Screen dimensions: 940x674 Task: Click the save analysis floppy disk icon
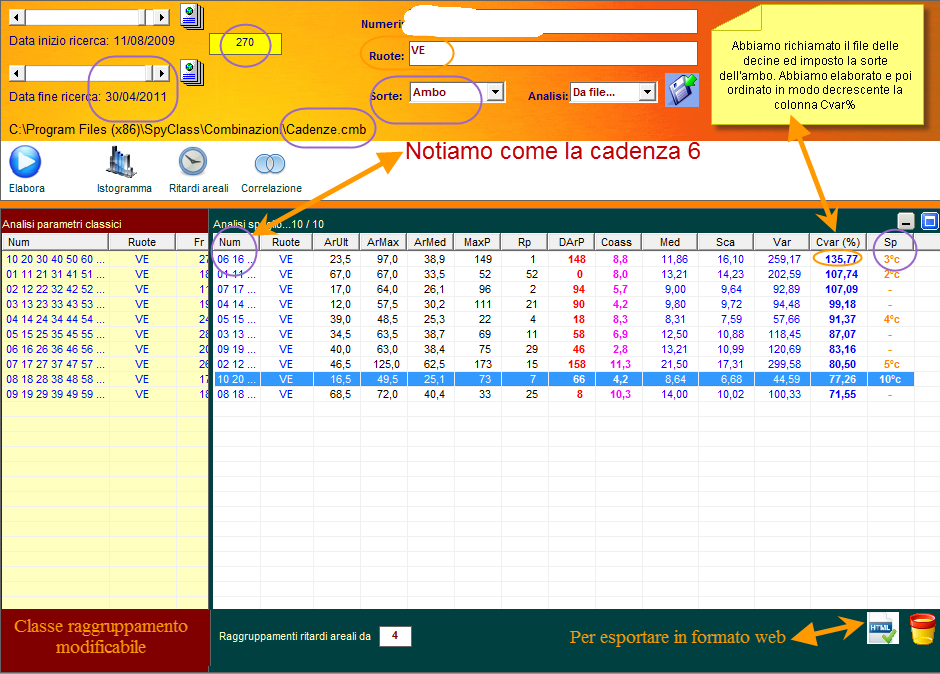point(682,90)
